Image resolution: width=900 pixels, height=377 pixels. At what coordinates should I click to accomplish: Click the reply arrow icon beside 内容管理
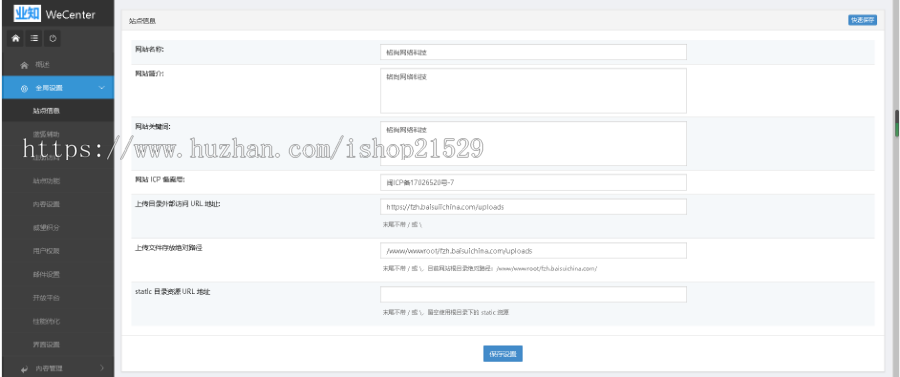[x=24, y=368]
